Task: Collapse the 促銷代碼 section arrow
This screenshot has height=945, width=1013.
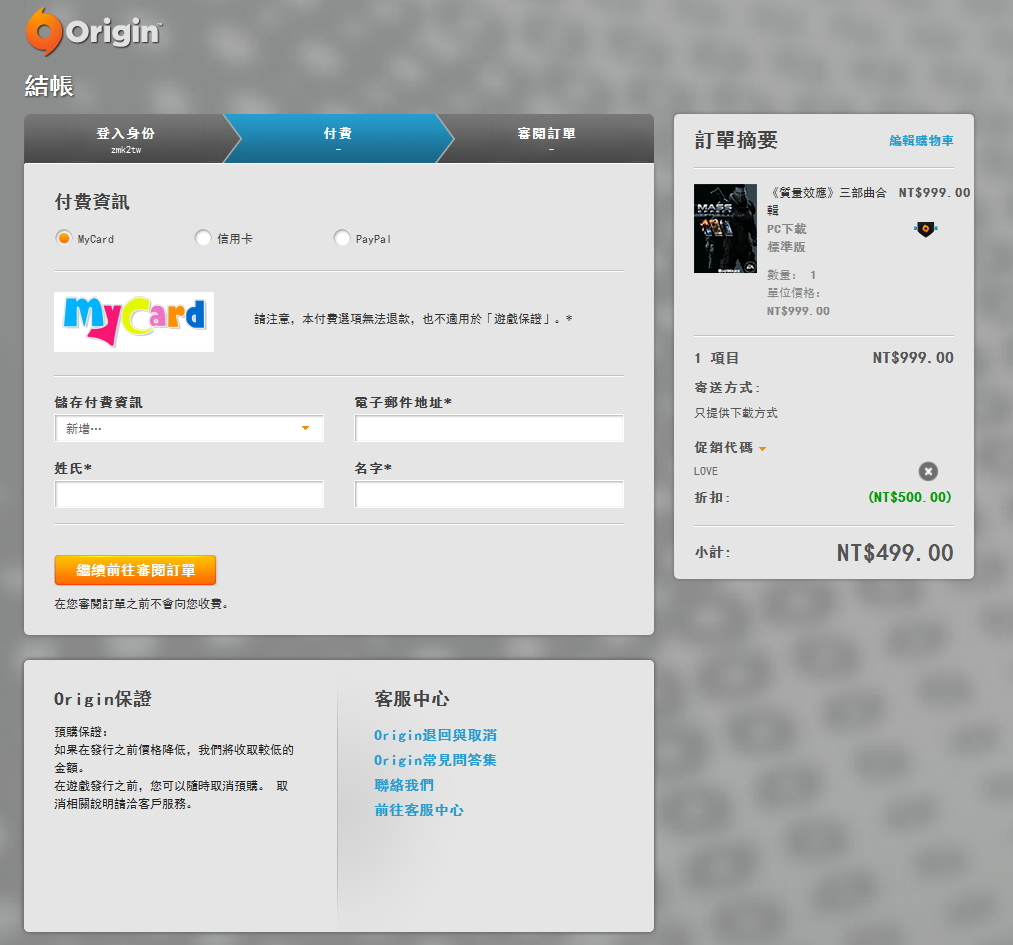Action: pos(762,448)
